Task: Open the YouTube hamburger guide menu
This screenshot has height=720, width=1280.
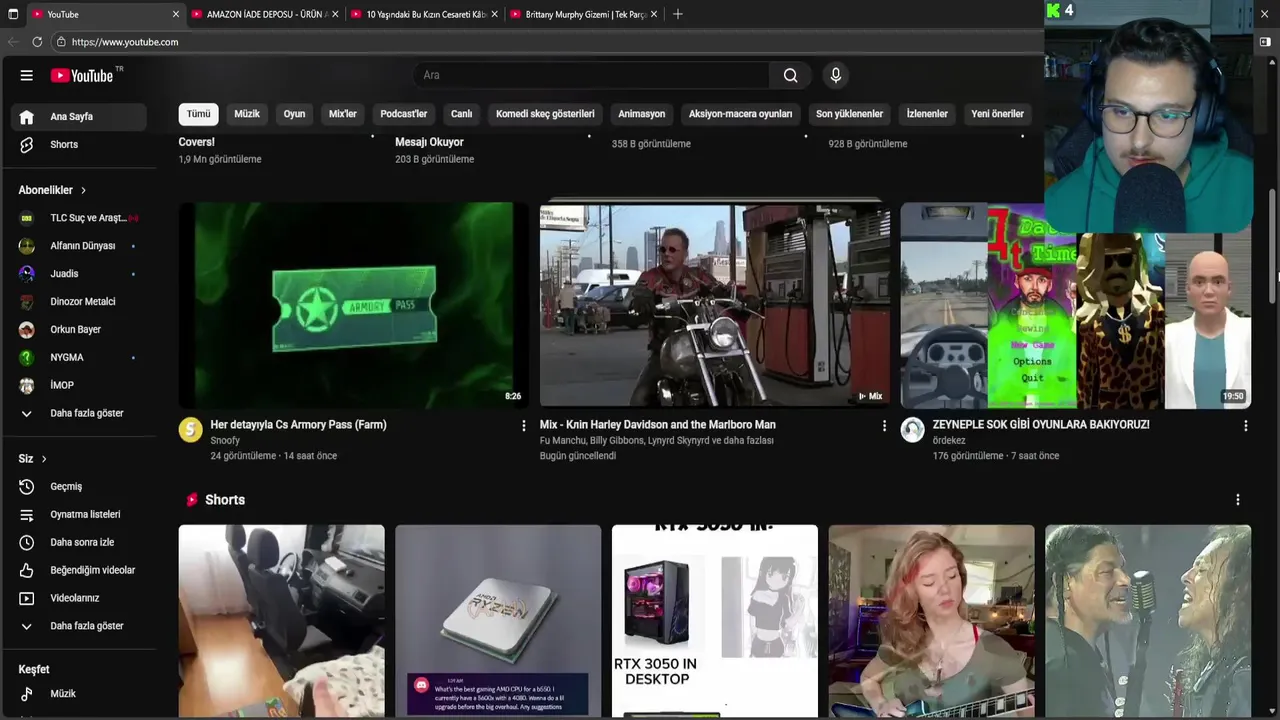Action: point(27,75)
